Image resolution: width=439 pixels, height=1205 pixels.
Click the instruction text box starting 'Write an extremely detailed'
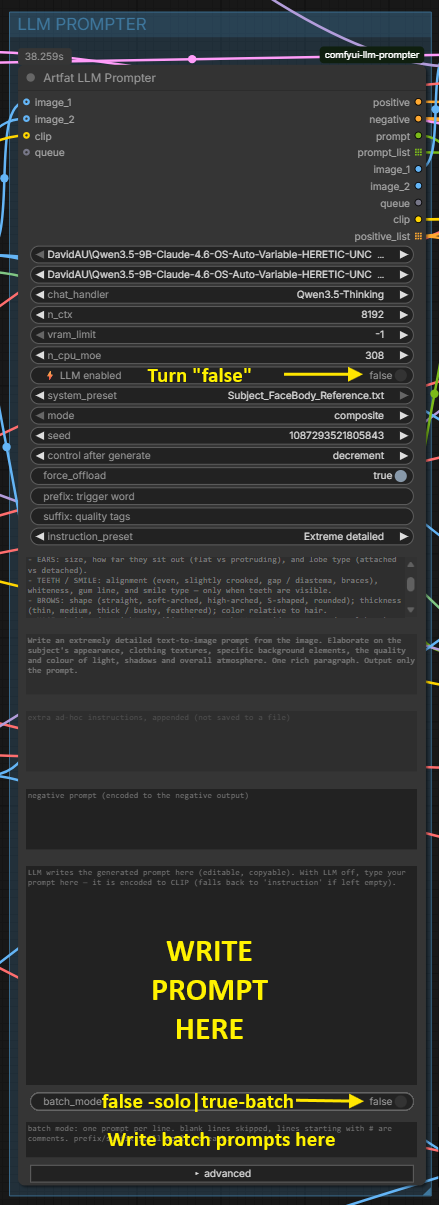222,663
